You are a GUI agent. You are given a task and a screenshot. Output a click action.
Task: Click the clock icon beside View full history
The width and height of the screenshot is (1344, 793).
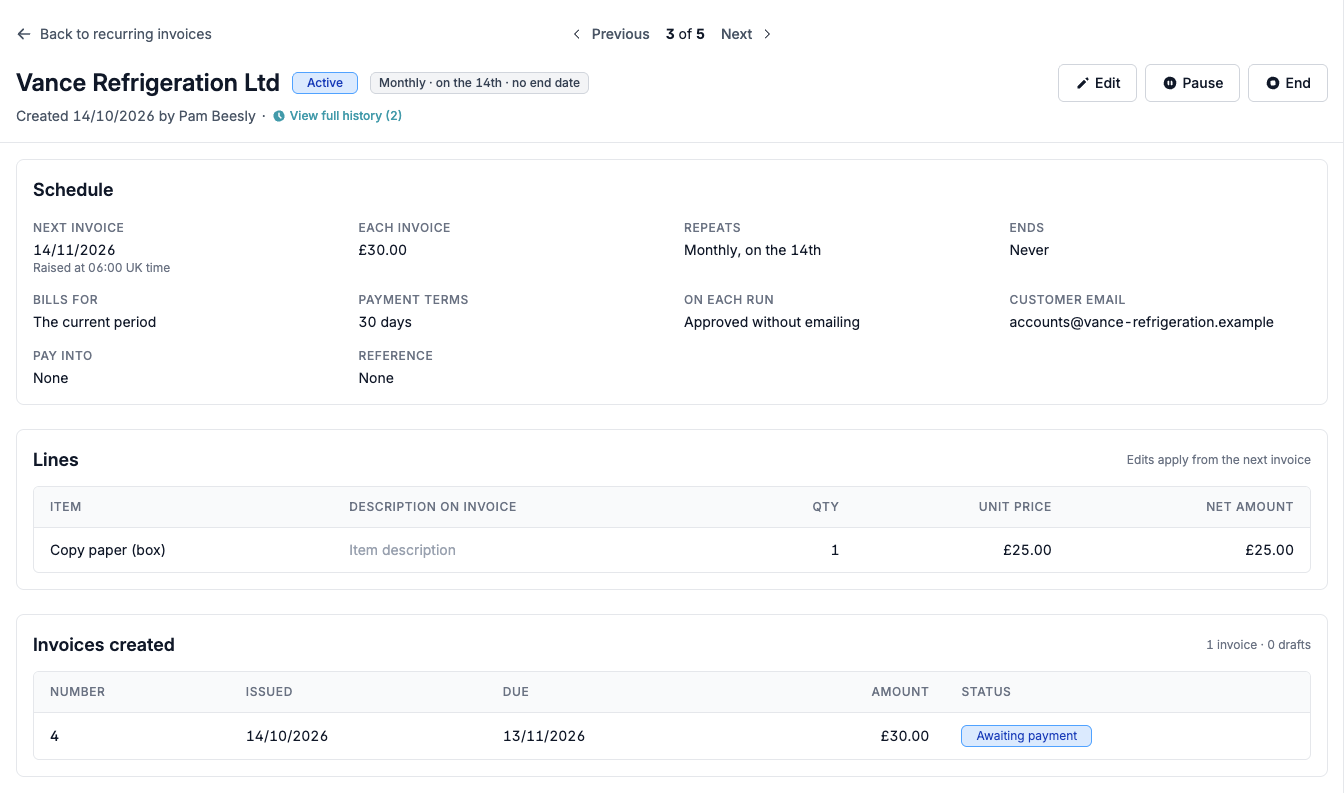click(x=279, y=116)
